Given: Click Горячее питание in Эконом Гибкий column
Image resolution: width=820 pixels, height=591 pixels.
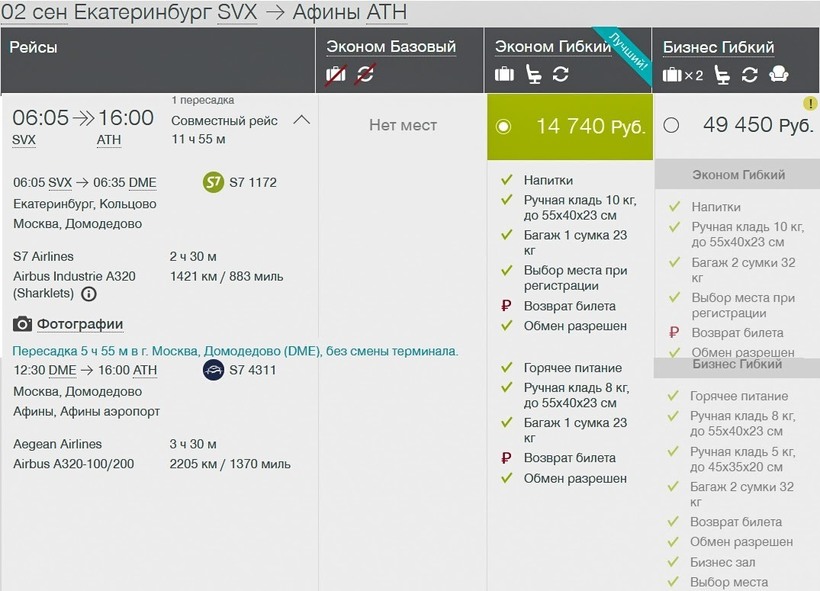Looking at the screenshot, I should click(x=573, y=368).
